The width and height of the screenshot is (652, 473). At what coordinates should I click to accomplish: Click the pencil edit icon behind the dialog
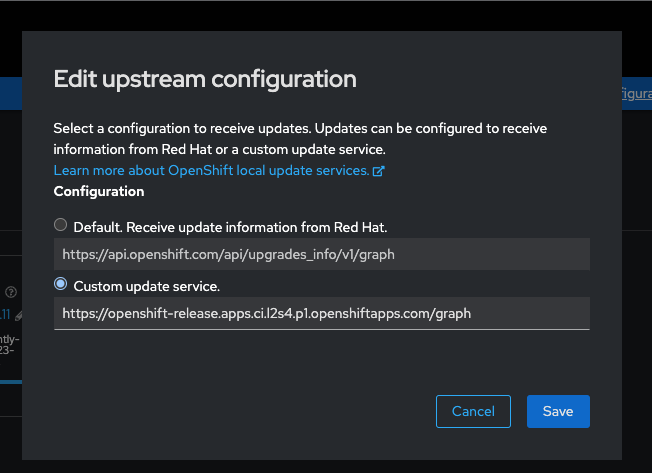point(19,316)
